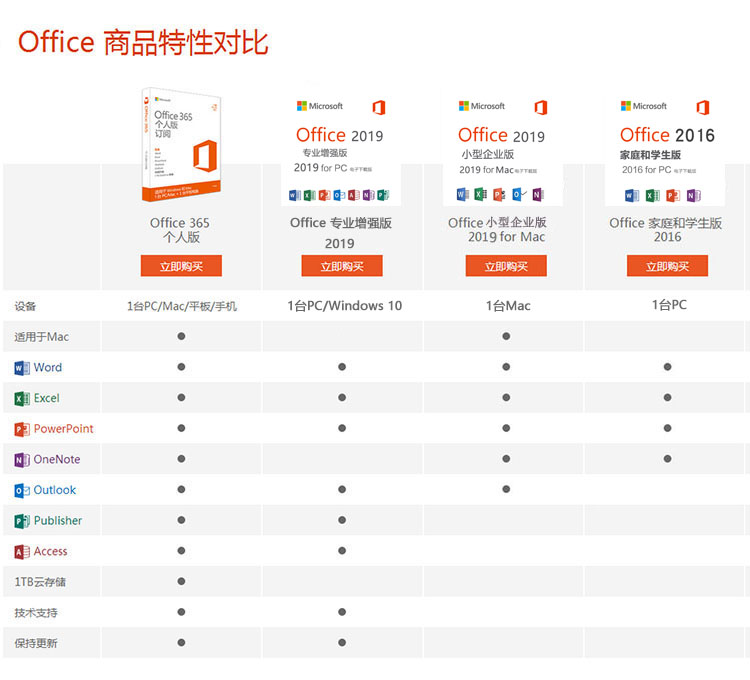Click the Office logo on Office 2016 card

click(x=703, y=108)
